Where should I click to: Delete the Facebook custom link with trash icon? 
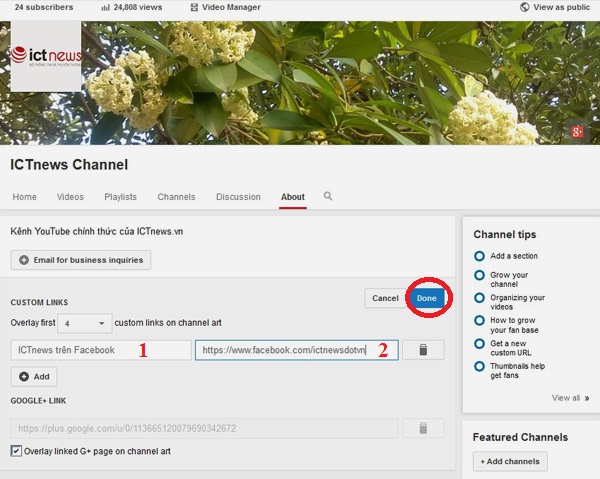click(x=423, y=350)
